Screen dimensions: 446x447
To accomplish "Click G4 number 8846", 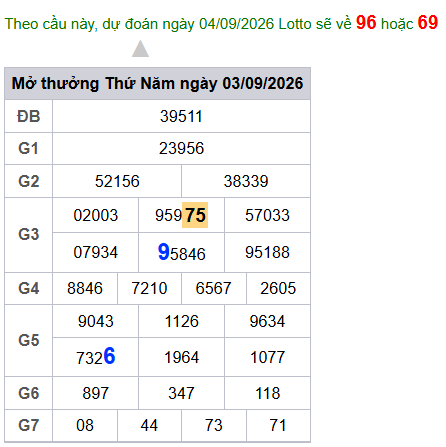I will click(x=85, y=288).
